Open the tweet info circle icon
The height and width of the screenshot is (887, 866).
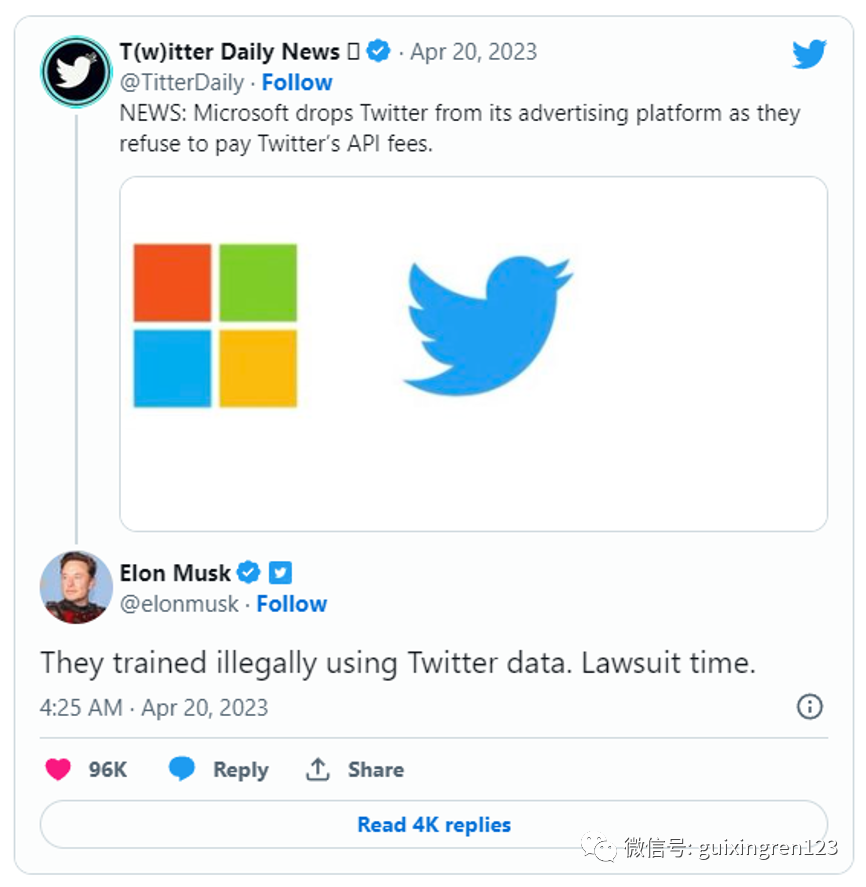809,707
